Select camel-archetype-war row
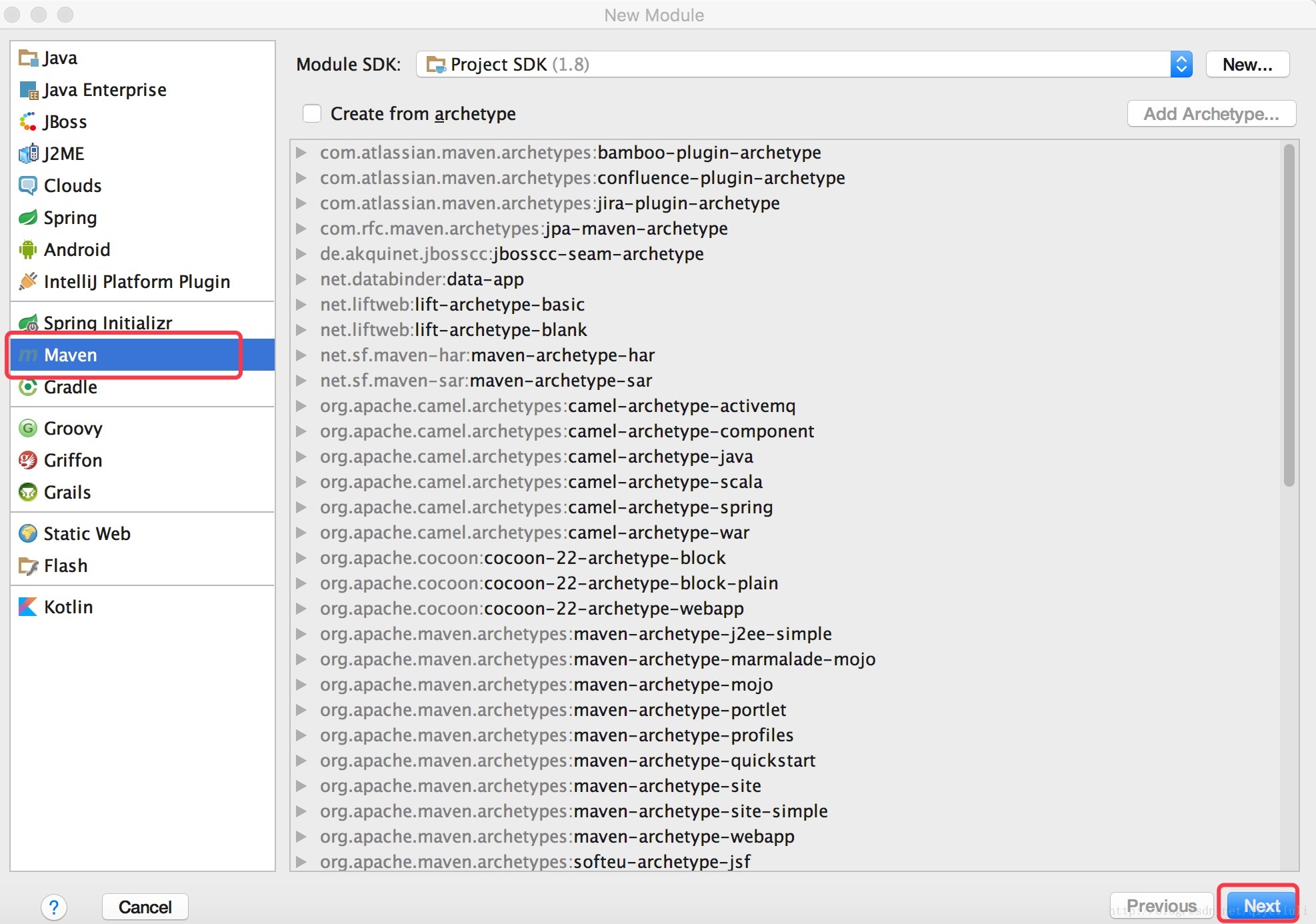This screenshot has height=924, width=1316. point(787,533)
